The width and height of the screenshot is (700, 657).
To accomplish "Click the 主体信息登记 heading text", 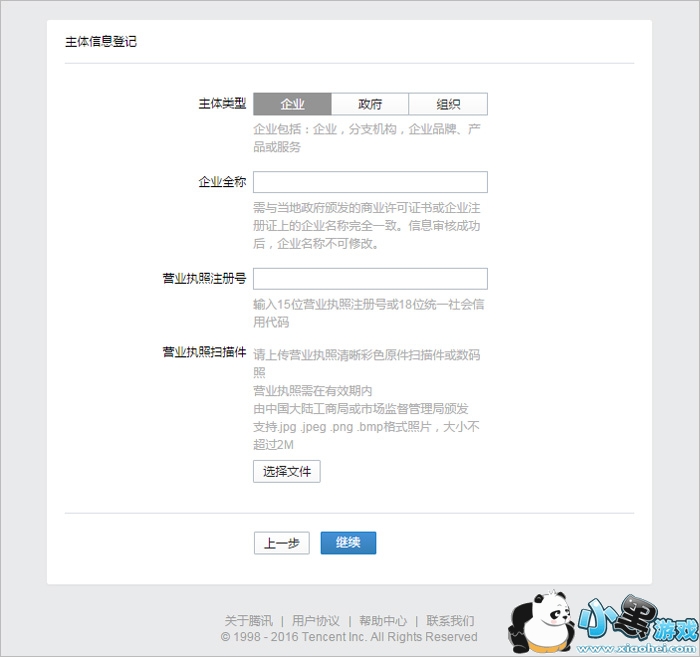I will pyautogui.click(x=101, y=42).
